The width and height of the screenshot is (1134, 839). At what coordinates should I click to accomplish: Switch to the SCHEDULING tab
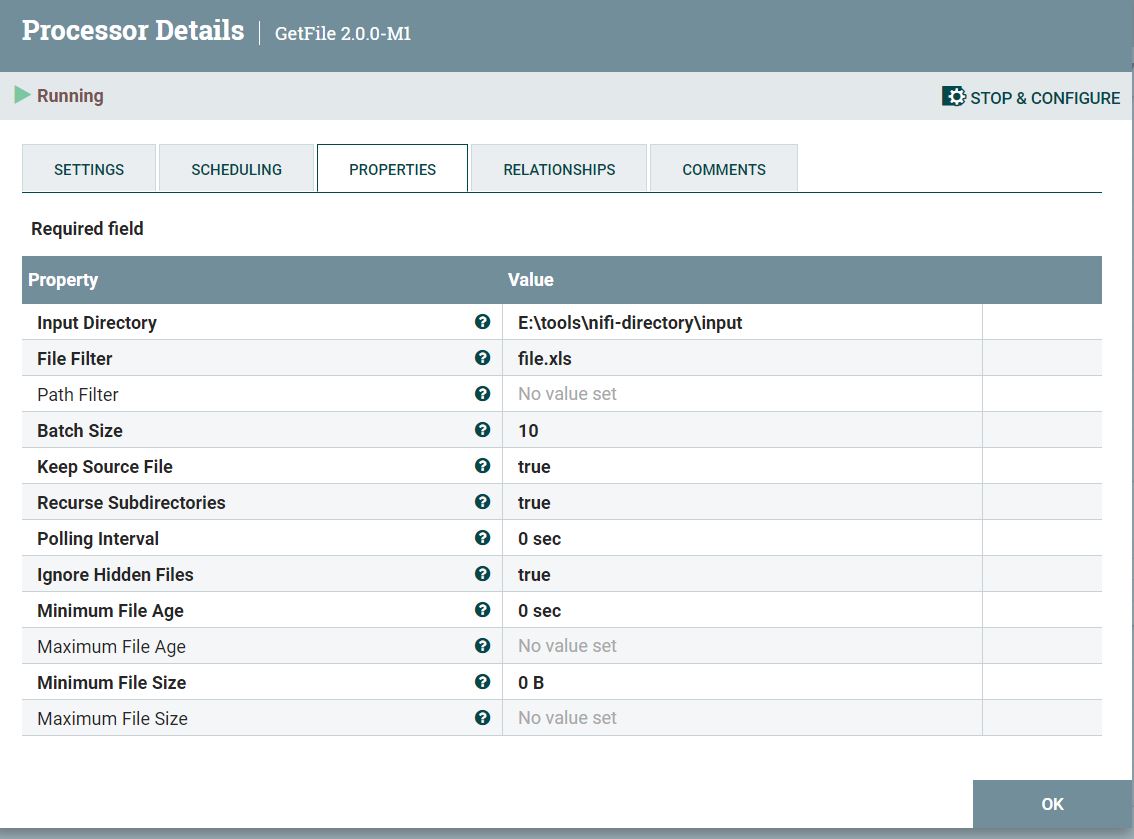[236, 168]
